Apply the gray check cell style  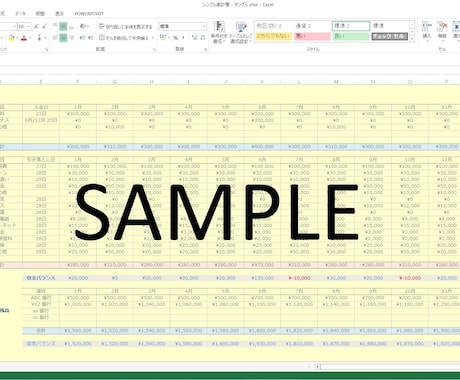390,36
